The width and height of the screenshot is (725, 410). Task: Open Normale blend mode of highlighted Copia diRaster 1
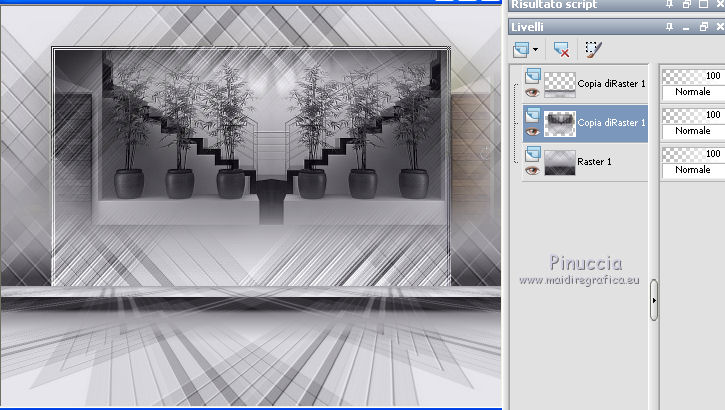click(x=693, y=131)
